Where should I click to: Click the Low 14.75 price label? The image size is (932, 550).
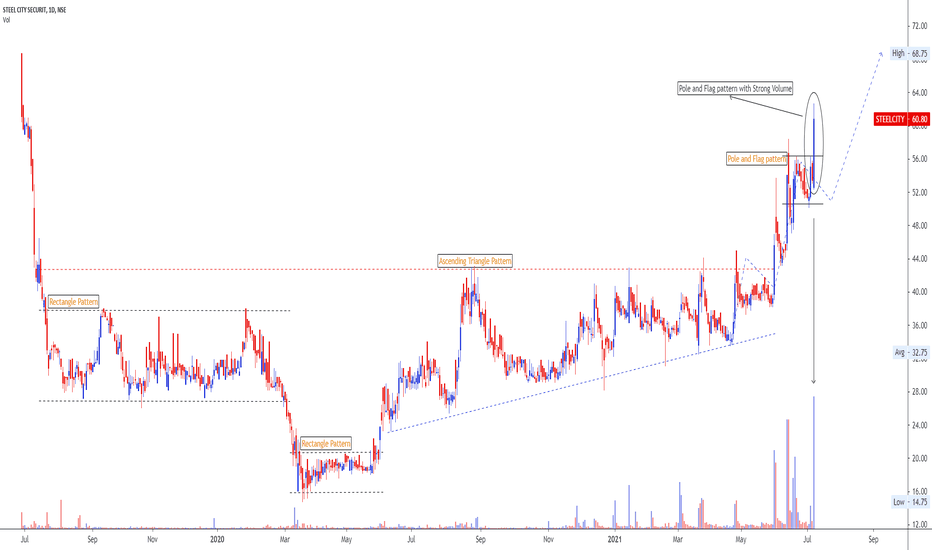click(x=910, y=502)
